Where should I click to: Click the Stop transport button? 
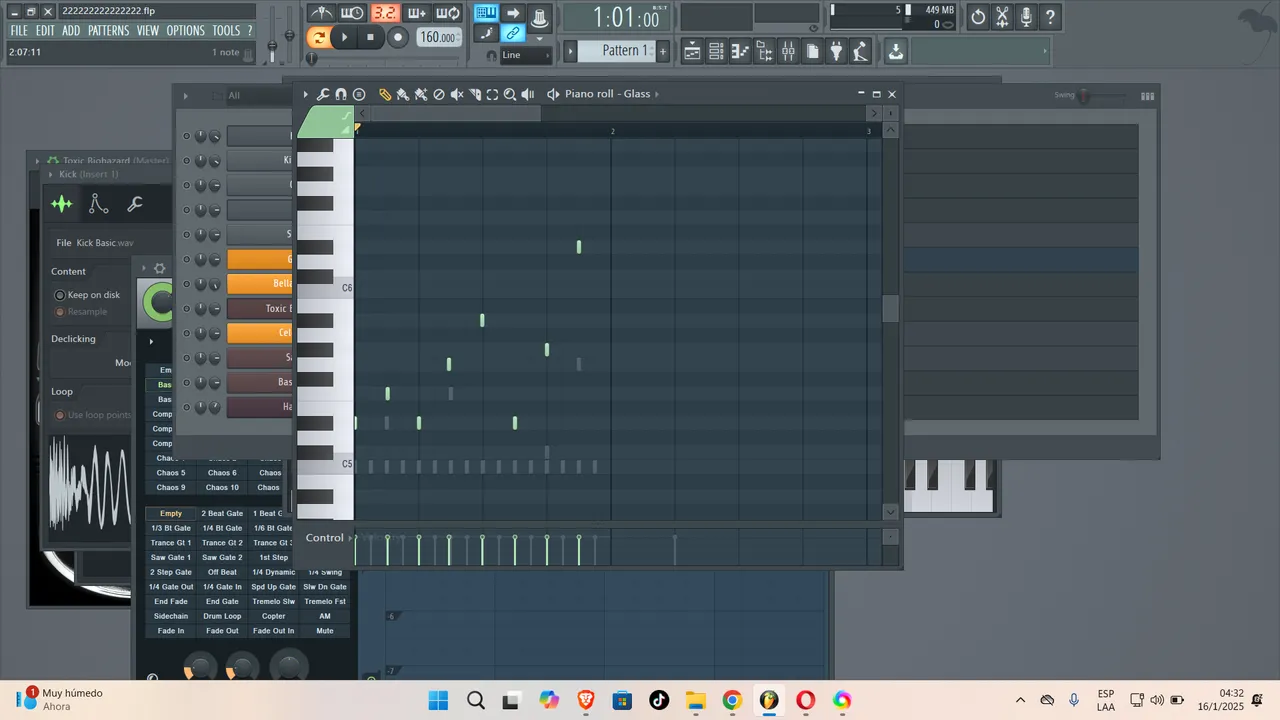tap(370, 37)
